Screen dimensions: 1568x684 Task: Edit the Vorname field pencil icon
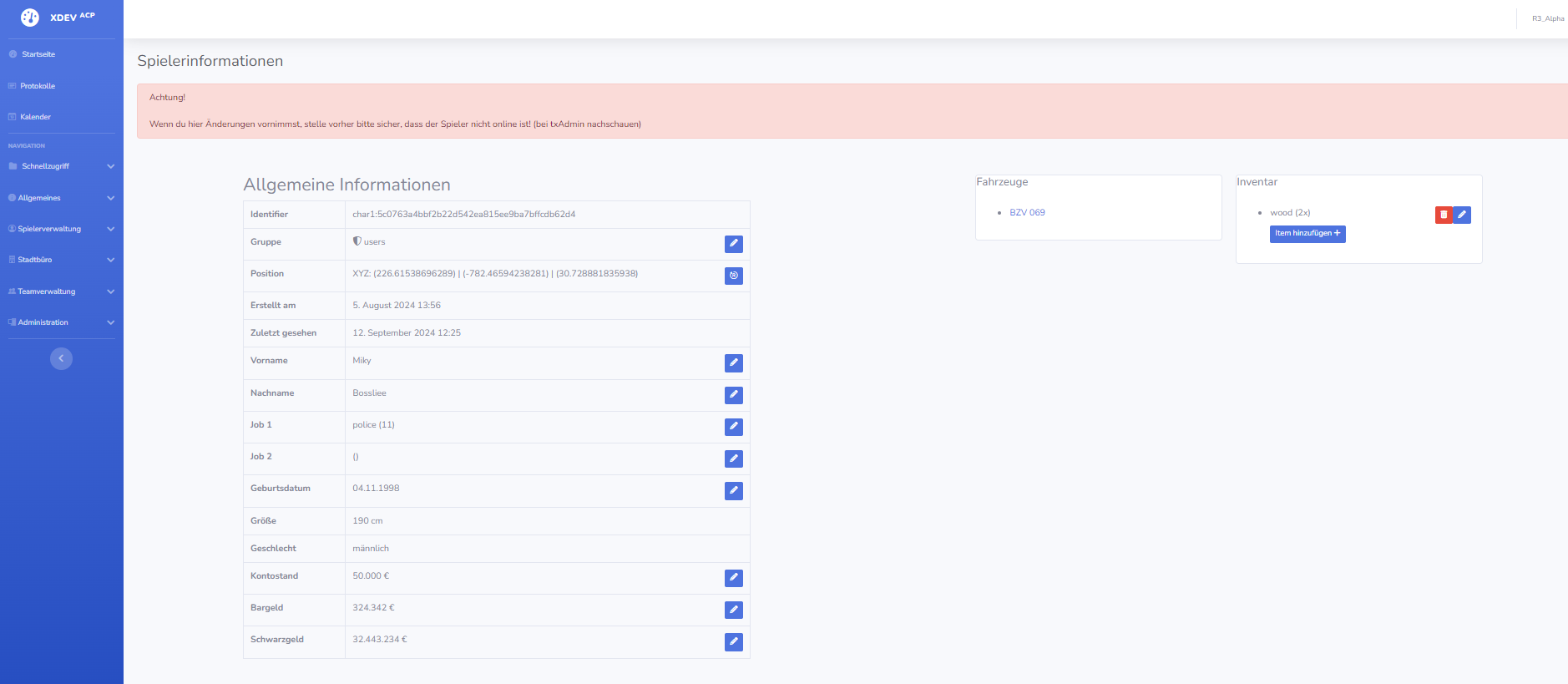point(733,363)
